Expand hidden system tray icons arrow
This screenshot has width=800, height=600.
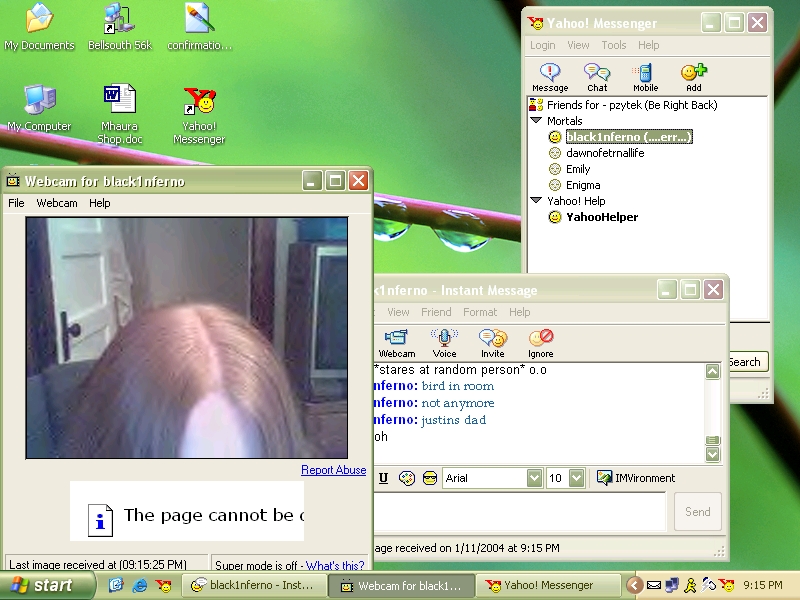click(x=635, y=585)
